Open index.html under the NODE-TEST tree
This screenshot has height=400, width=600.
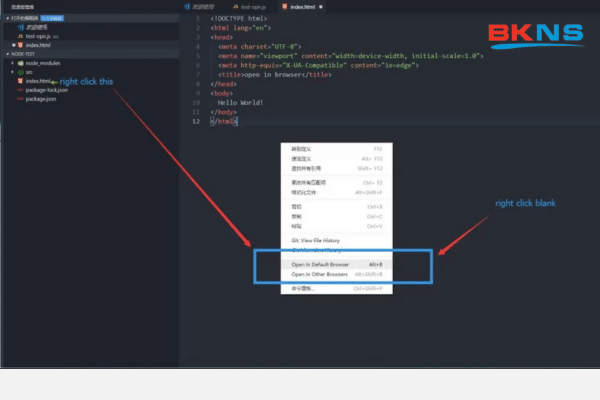[38, 81]
